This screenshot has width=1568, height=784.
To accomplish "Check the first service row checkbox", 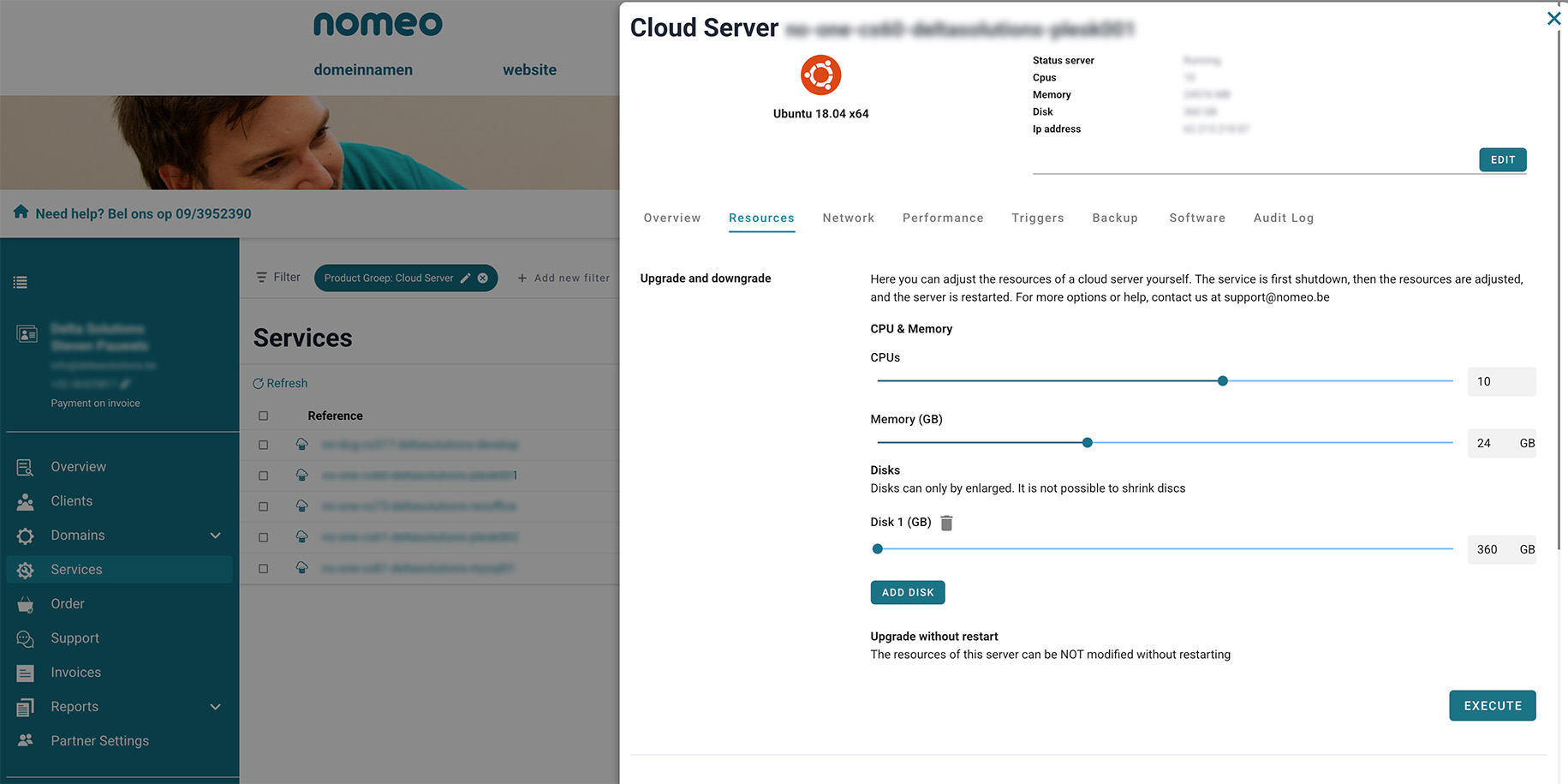I will coord(263,445).
